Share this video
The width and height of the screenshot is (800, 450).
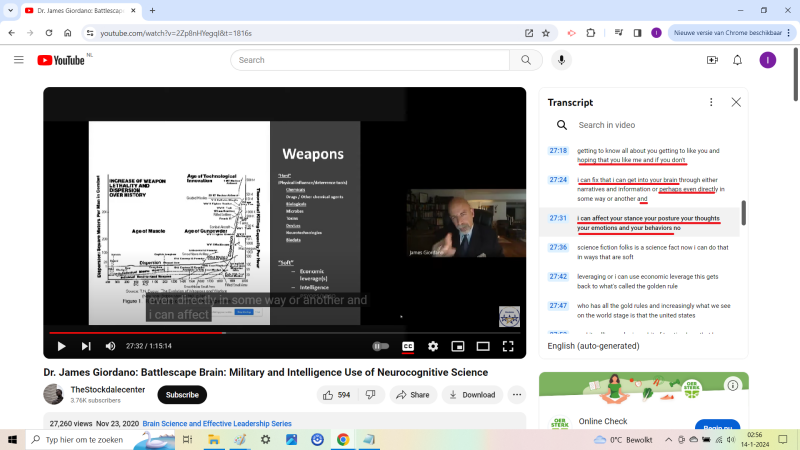point(412,395)
